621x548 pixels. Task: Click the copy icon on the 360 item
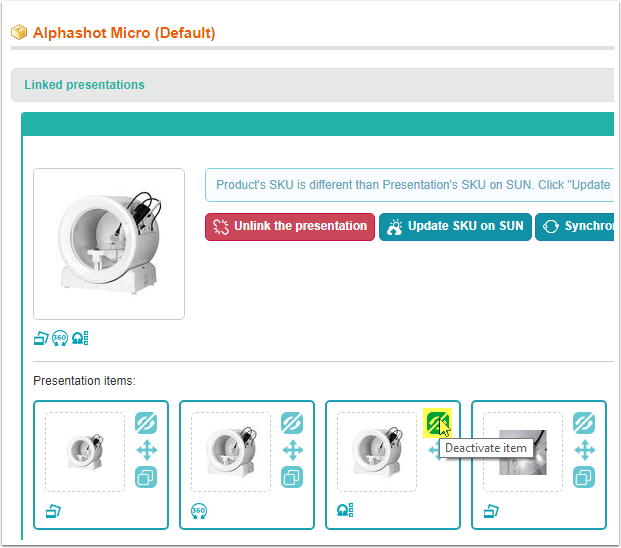pos(292,477)
